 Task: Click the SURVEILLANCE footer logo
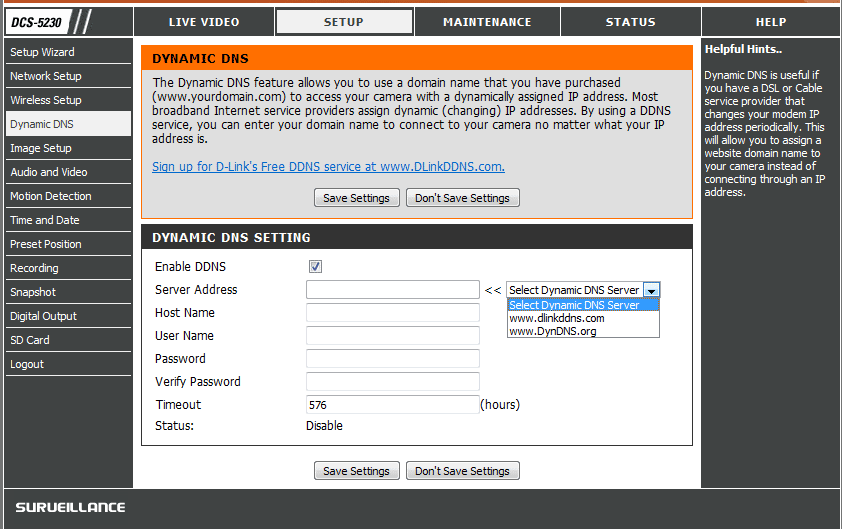click(70, 508)
